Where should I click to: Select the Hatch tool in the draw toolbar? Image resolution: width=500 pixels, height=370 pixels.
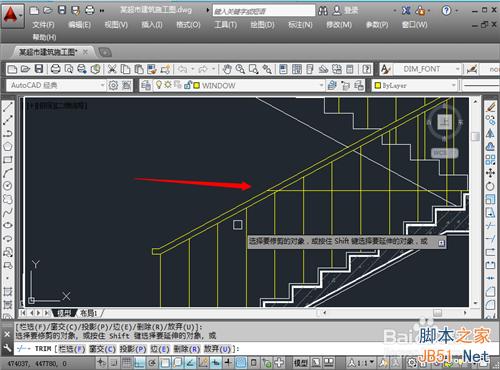point(8,291)
